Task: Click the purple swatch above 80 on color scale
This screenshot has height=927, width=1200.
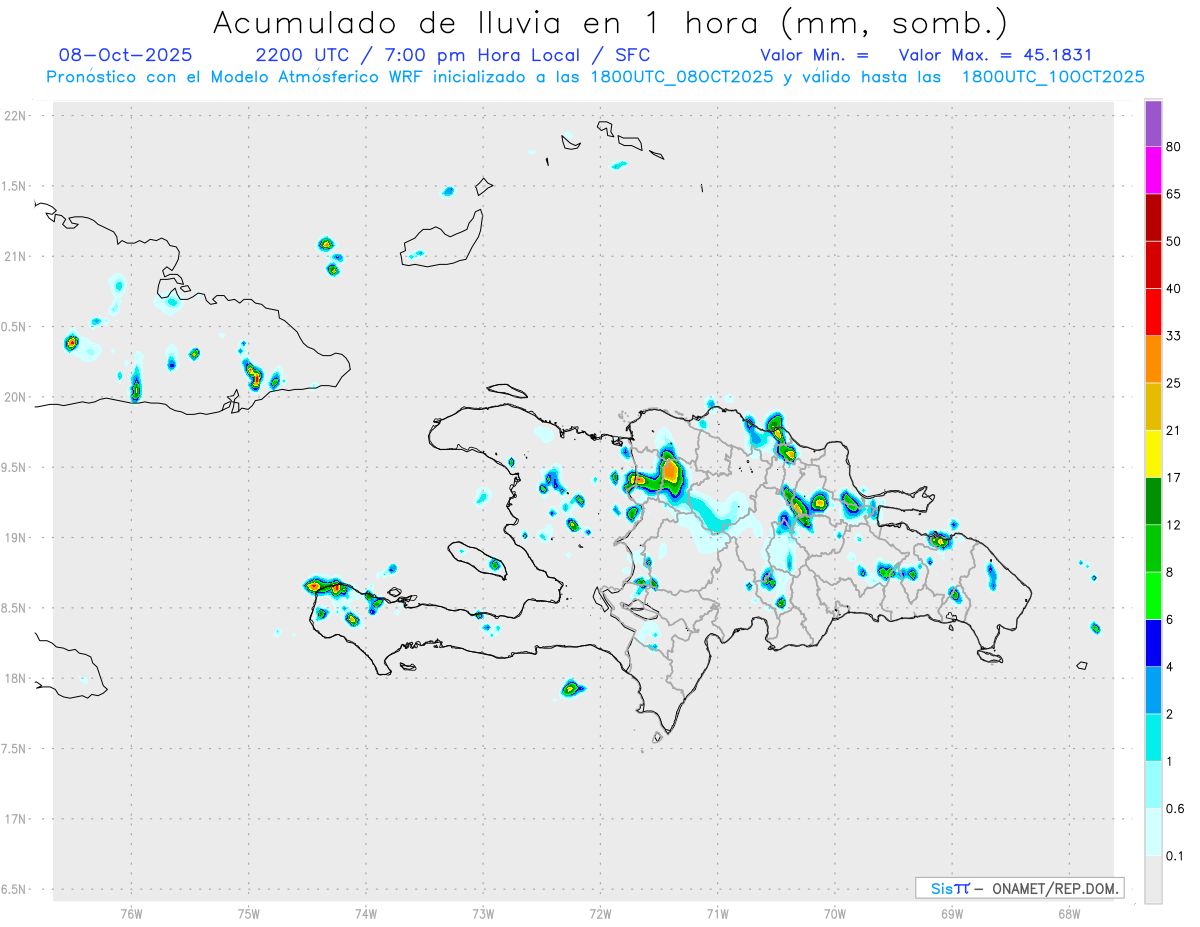Action: tap(1153, 124)
